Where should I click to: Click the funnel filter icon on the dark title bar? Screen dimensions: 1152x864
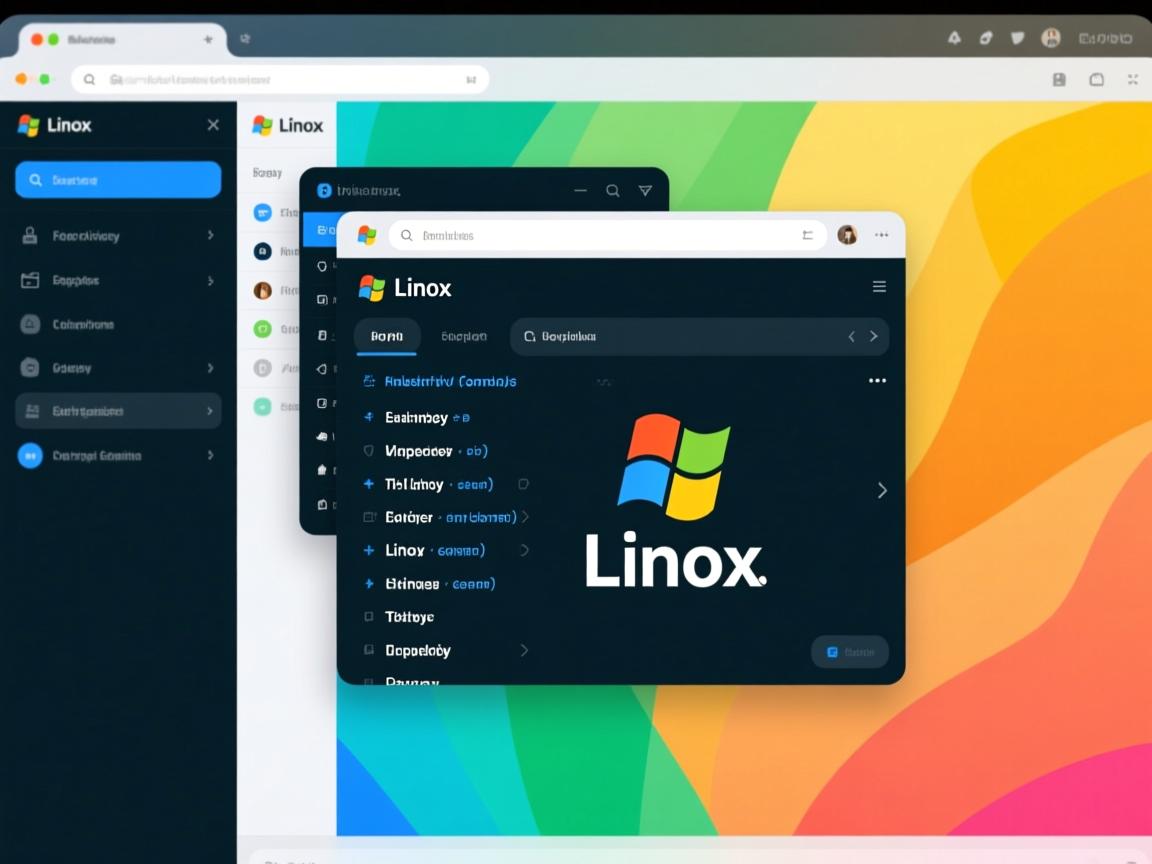click(645, 190)
